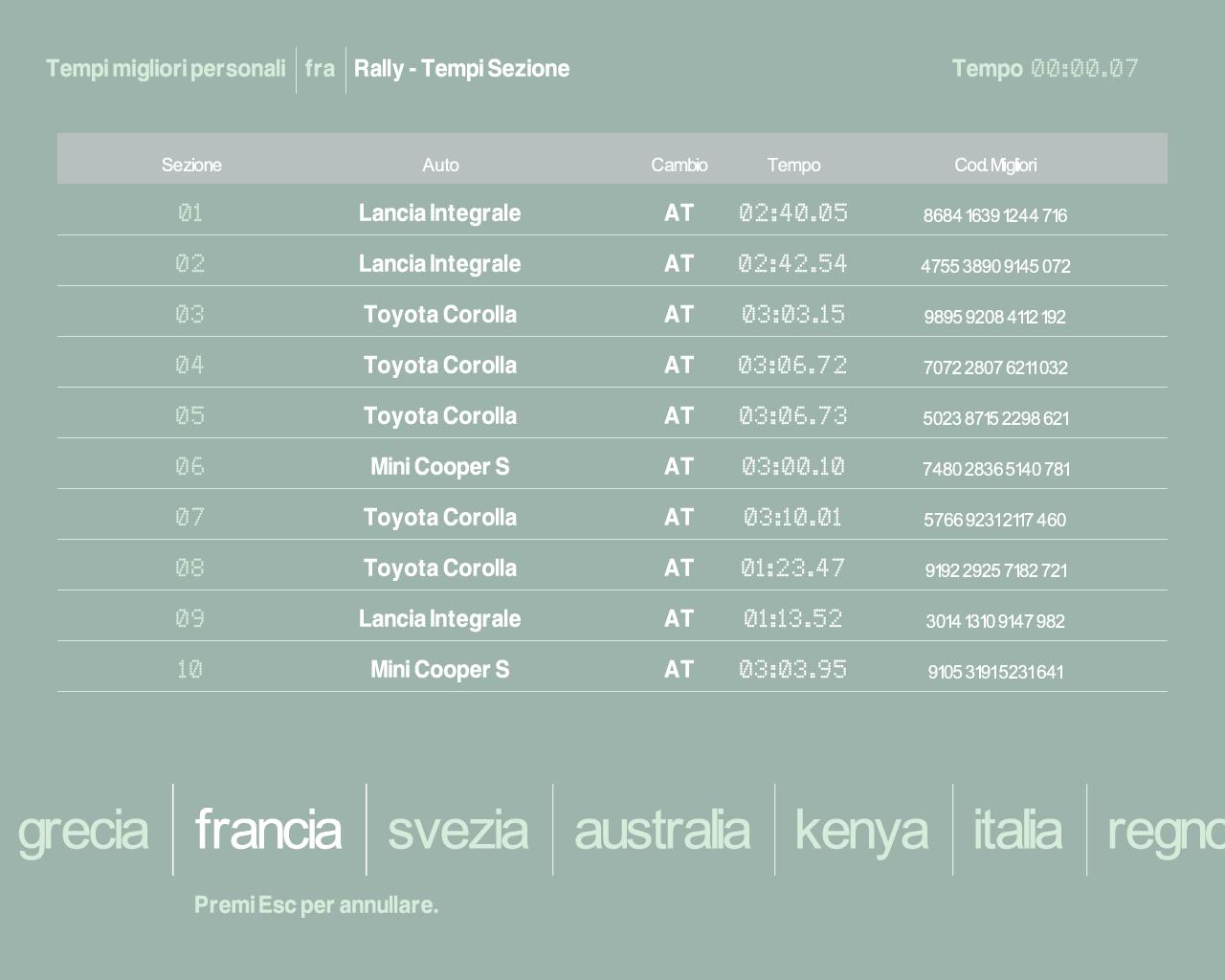The width and height of the screenshot is (1225, 980).
Task: Switch to the australia country tab
Action: click(661, 830)
